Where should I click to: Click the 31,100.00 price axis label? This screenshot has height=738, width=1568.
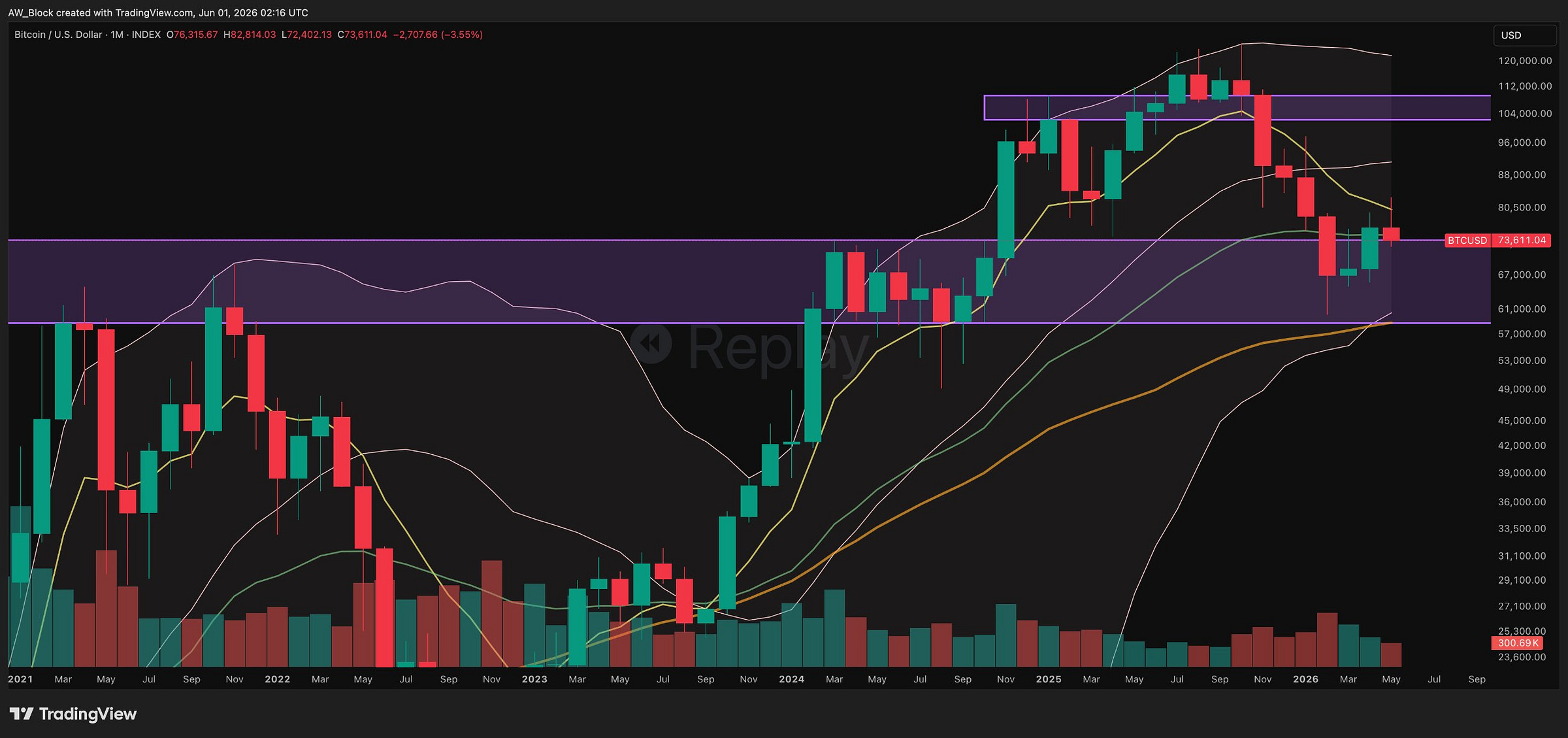pos(1522,556)
